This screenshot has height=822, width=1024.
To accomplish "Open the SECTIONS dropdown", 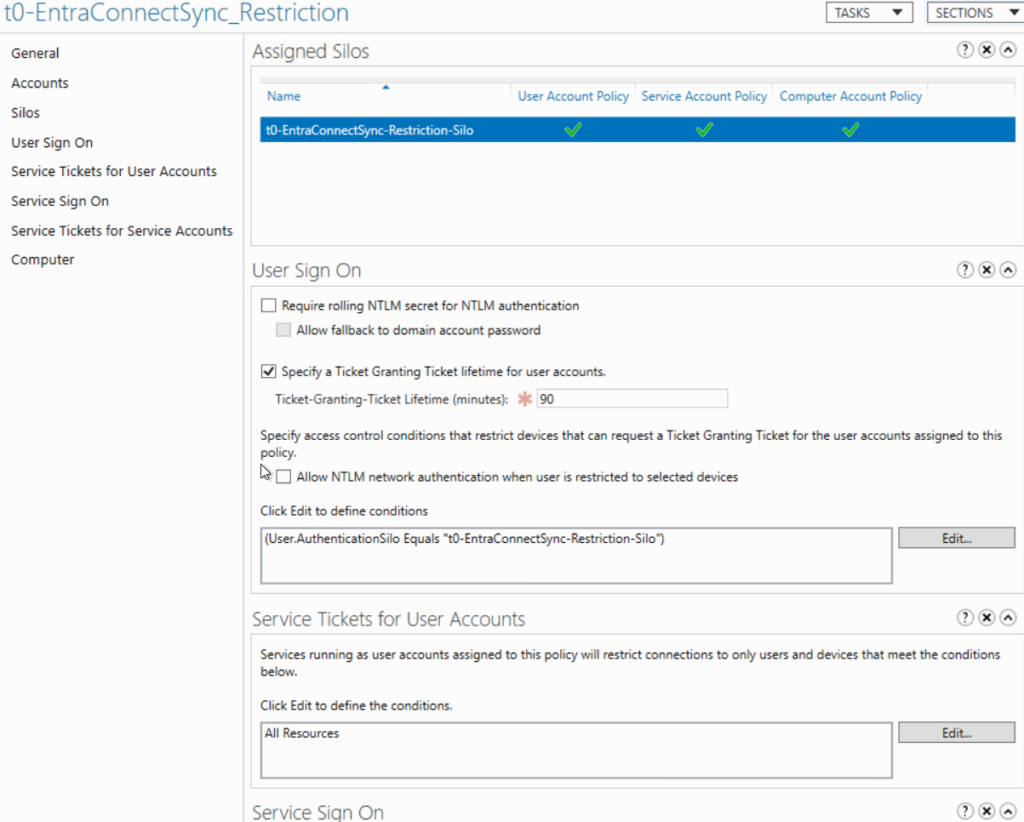I will pyautogui.click(x=975, y=13).
